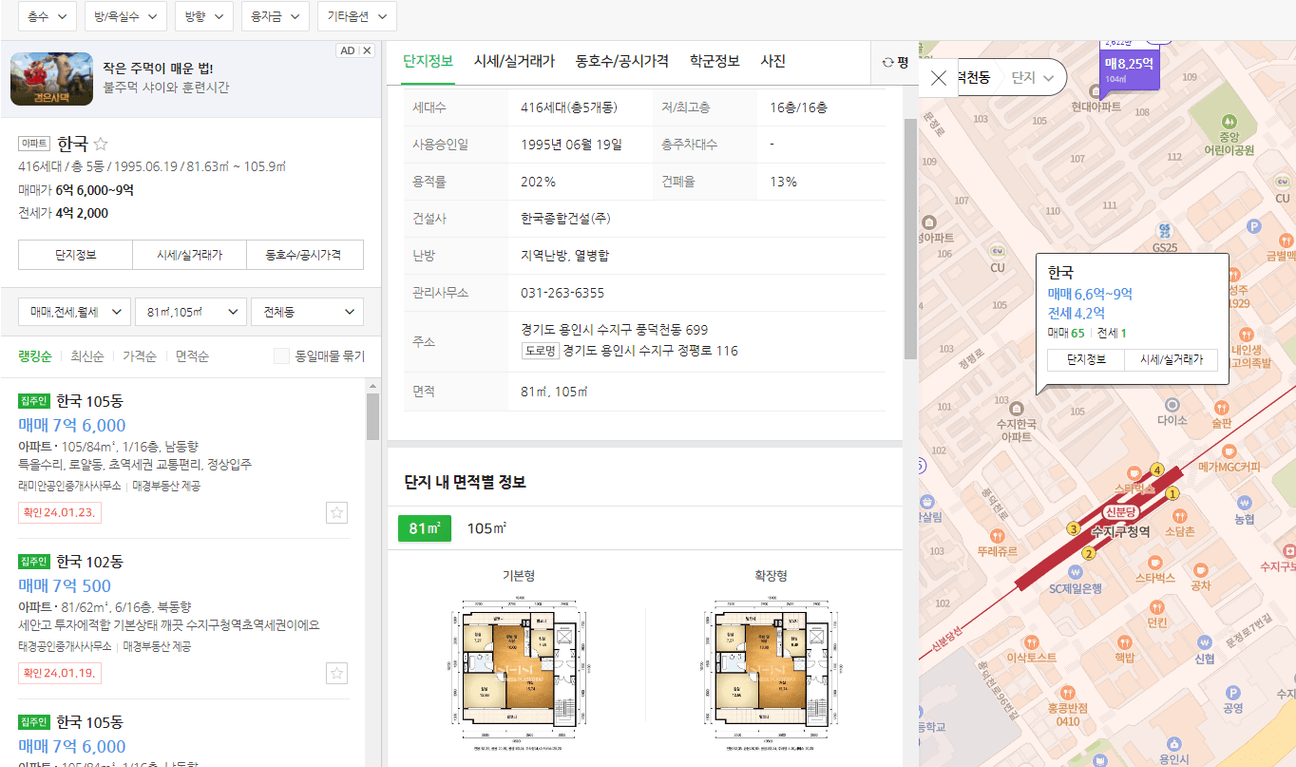Open the 매매,전세,월세 type dropdown
The height and width of the screenshot is (767, 1296).
pyautogui.click(x=74, y=312)
